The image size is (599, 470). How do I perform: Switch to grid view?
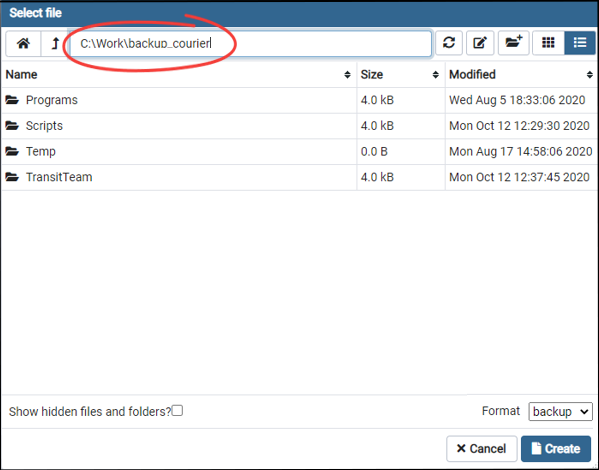[548, 43]
